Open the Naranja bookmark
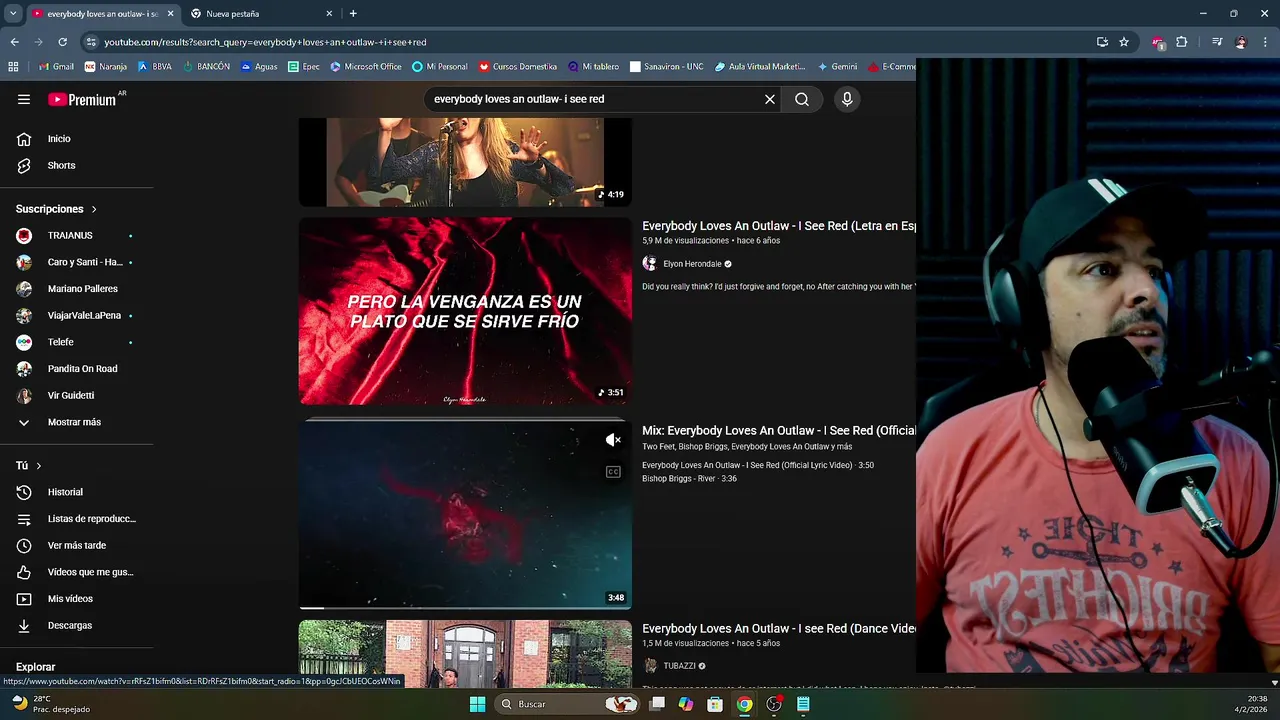1280x720 pixels. click(x=106, y=67)
